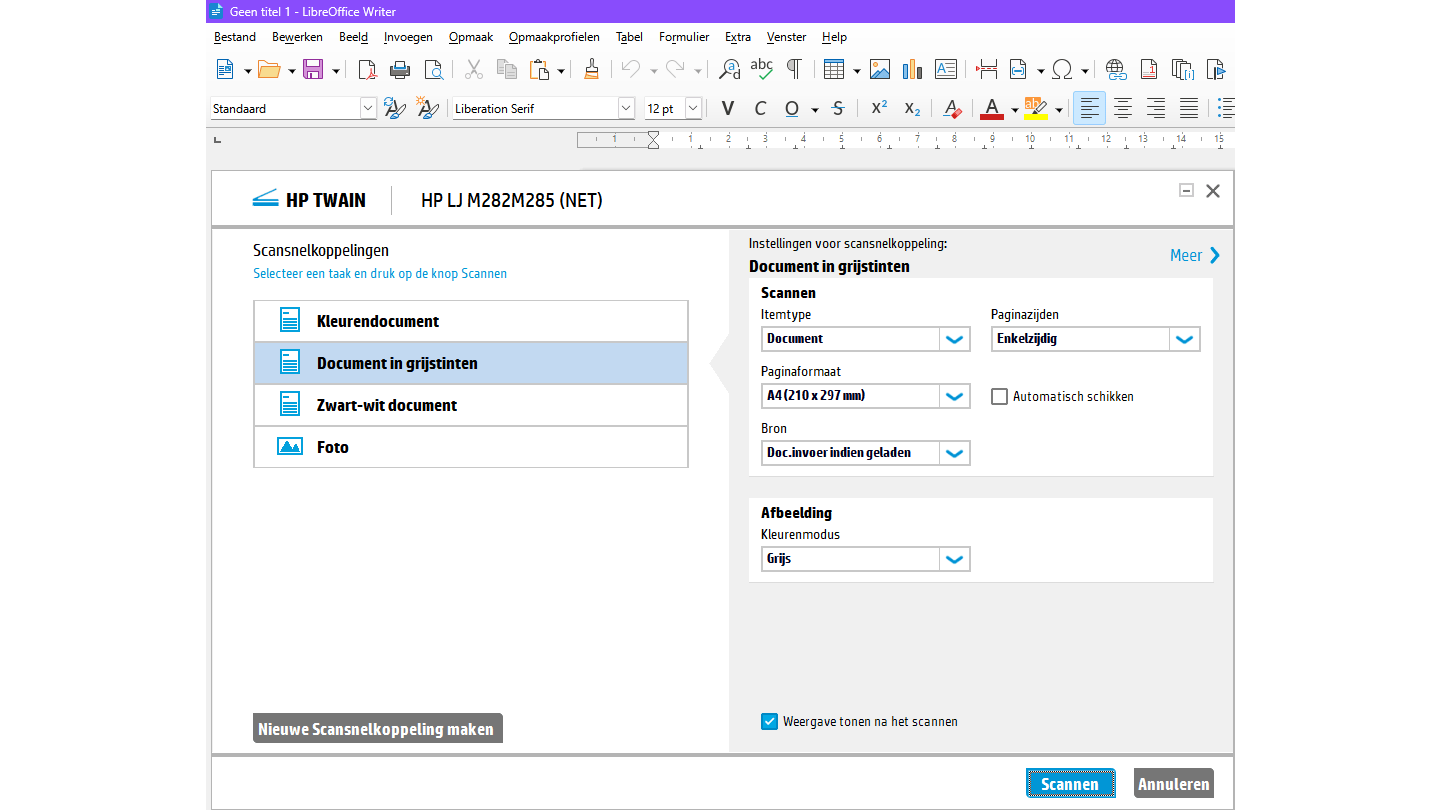Click the Insert Hyperlink icon
The height and width of the screenshot is (810, 1440).
pos(1115,69)
